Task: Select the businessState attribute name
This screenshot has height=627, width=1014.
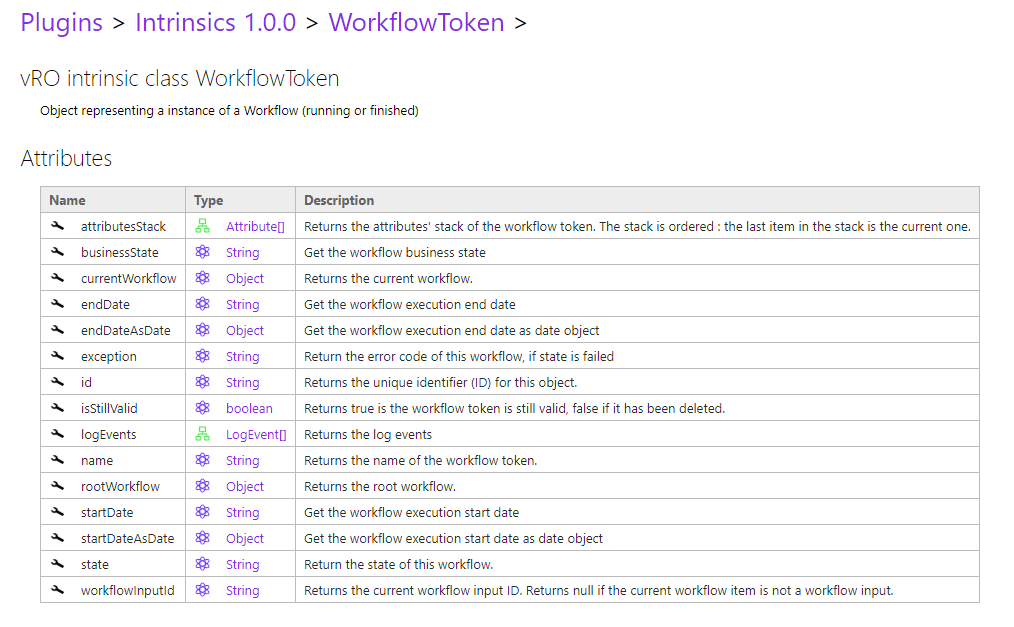Action: (120, 252)
